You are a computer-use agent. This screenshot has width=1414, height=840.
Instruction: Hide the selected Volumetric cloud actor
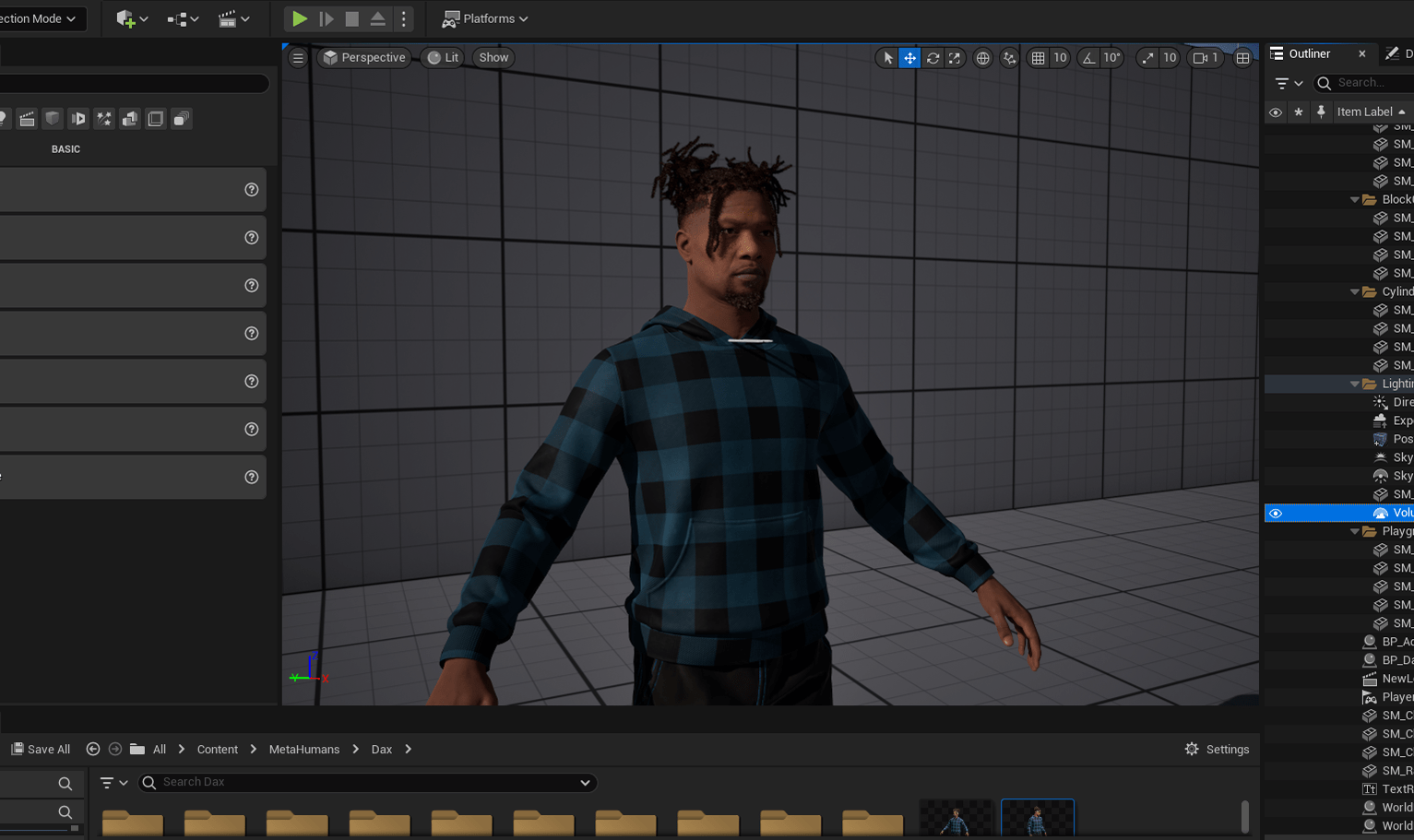click(1276, 514)
